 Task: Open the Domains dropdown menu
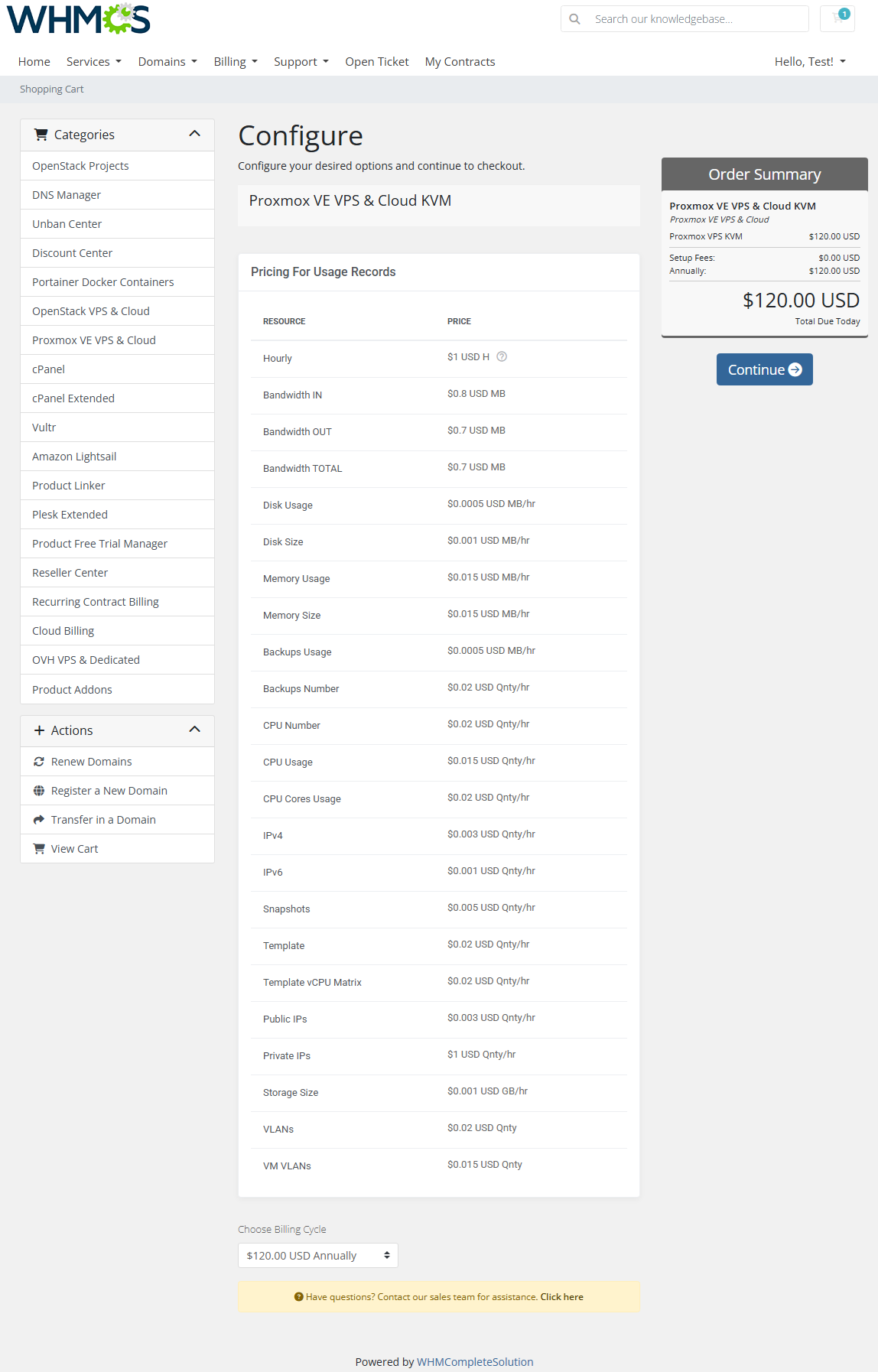[167, 62]
